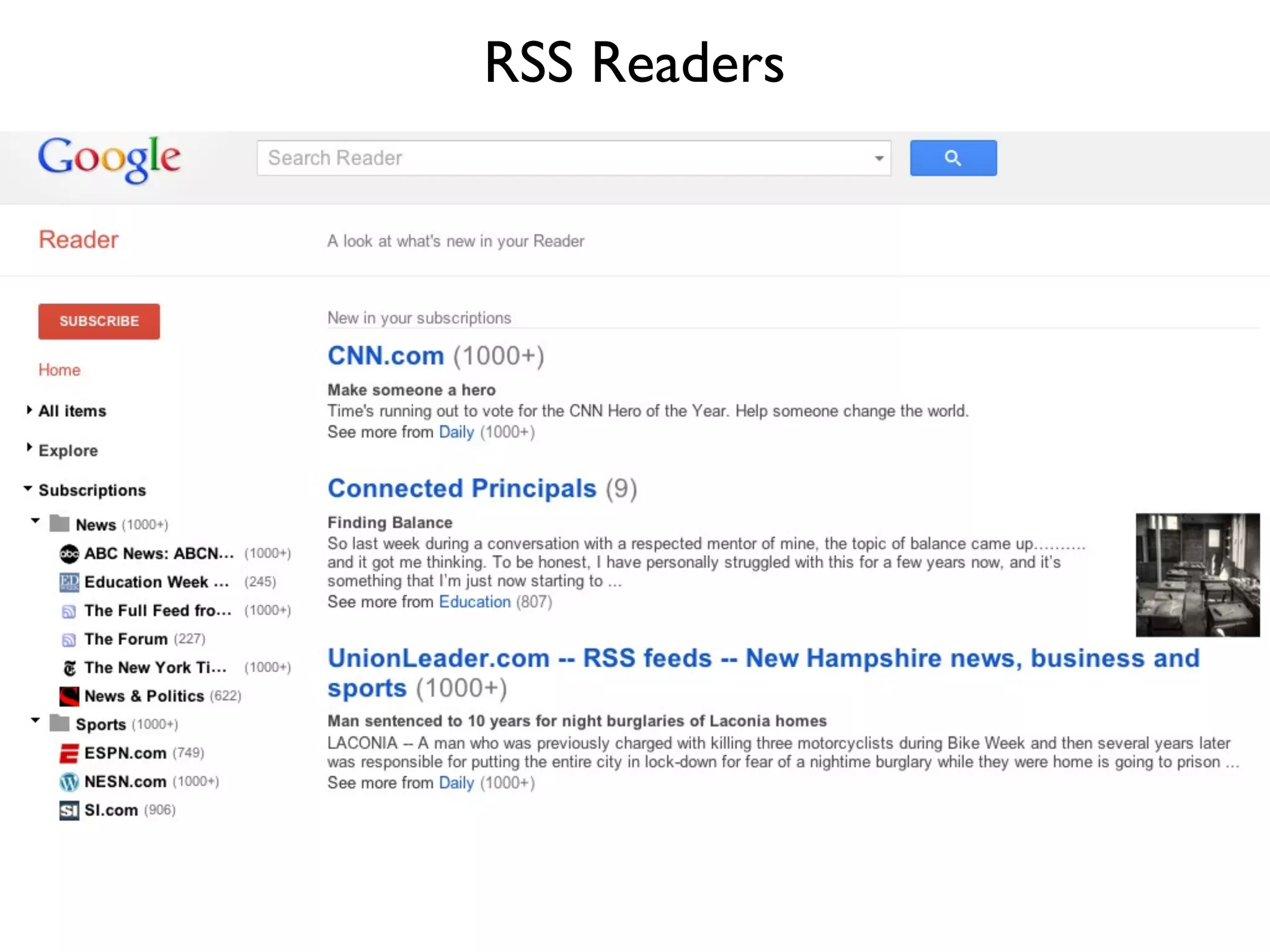Open the SI.com subscription
1270x952 pixels.
111,810
